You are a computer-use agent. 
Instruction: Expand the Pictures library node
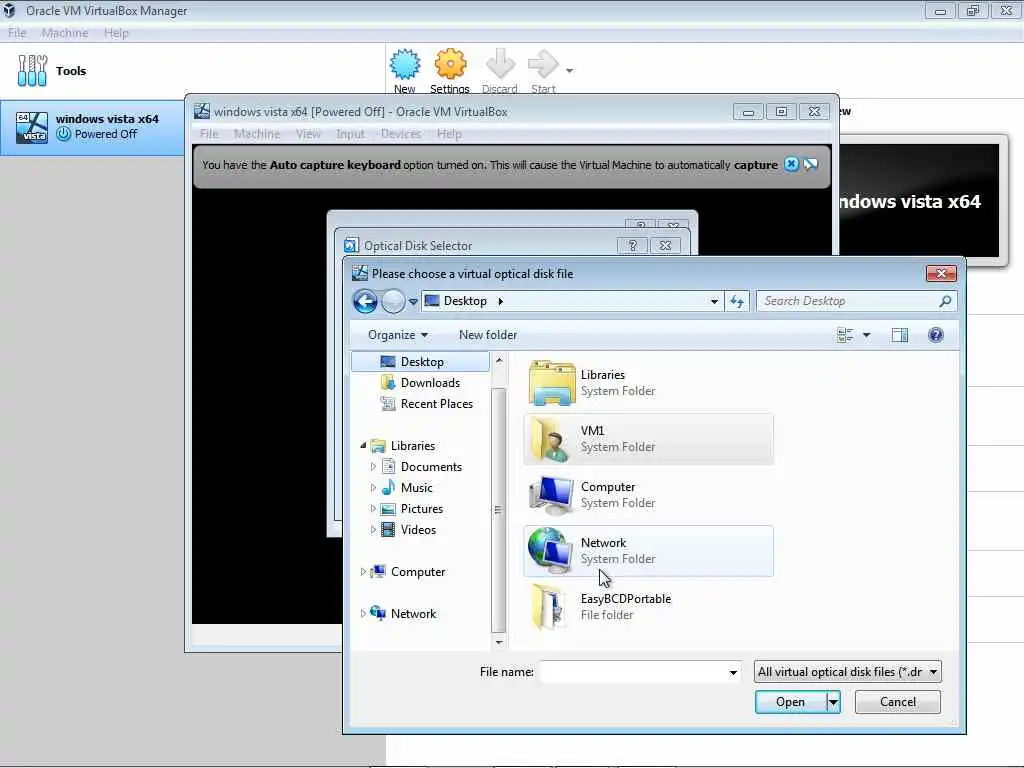point(373,509)
